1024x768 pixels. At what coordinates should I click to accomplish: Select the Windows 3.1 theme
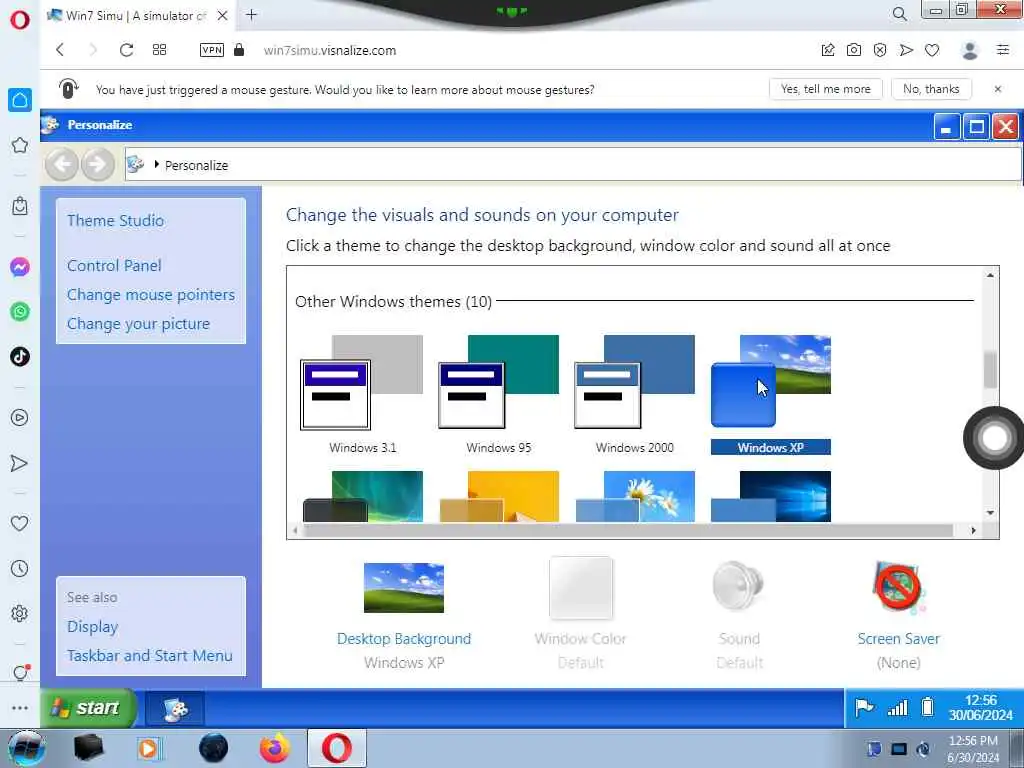362,394
